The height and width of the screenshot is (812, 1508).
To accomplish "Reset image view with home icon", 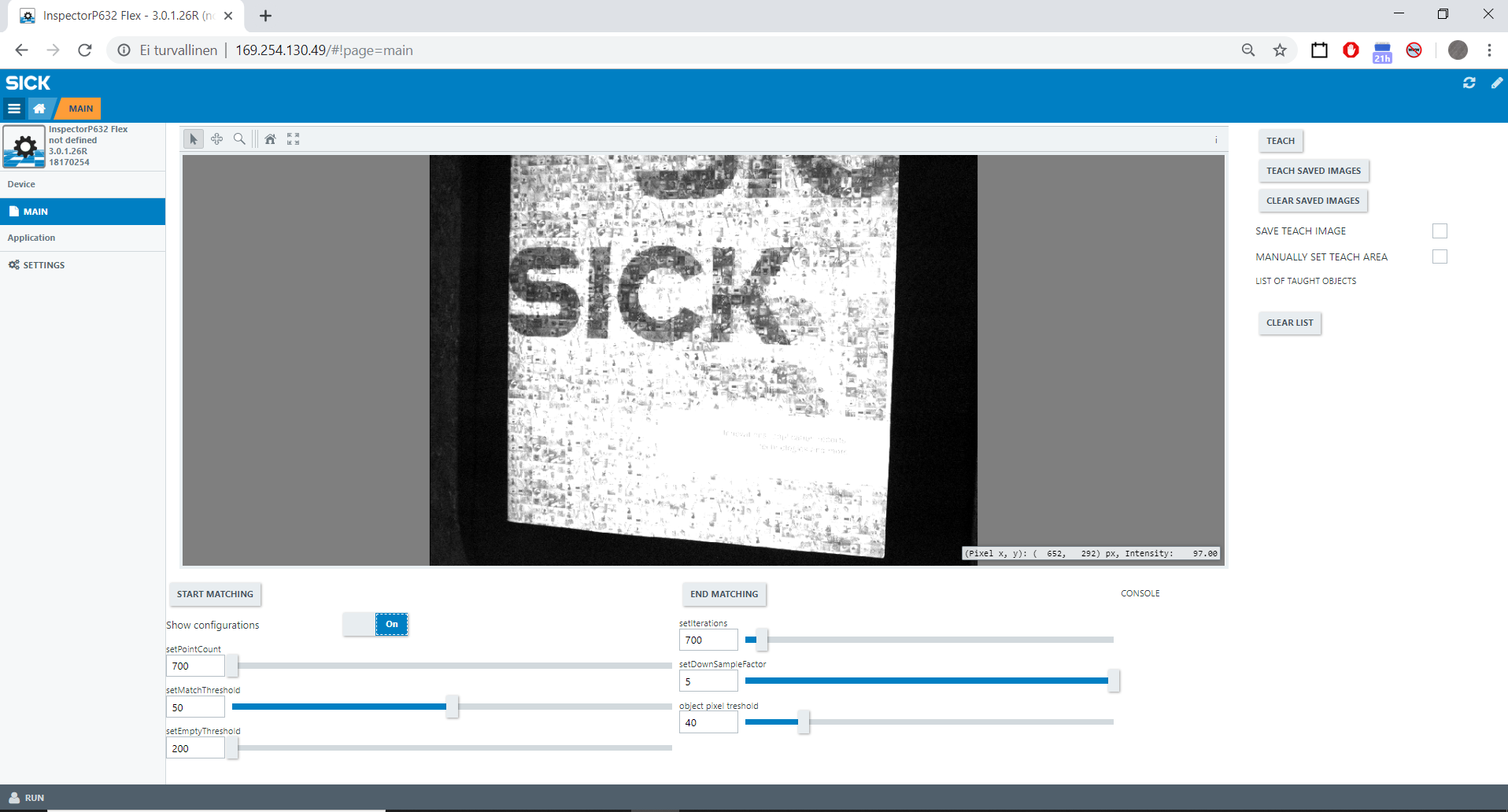I will point(270,139).
